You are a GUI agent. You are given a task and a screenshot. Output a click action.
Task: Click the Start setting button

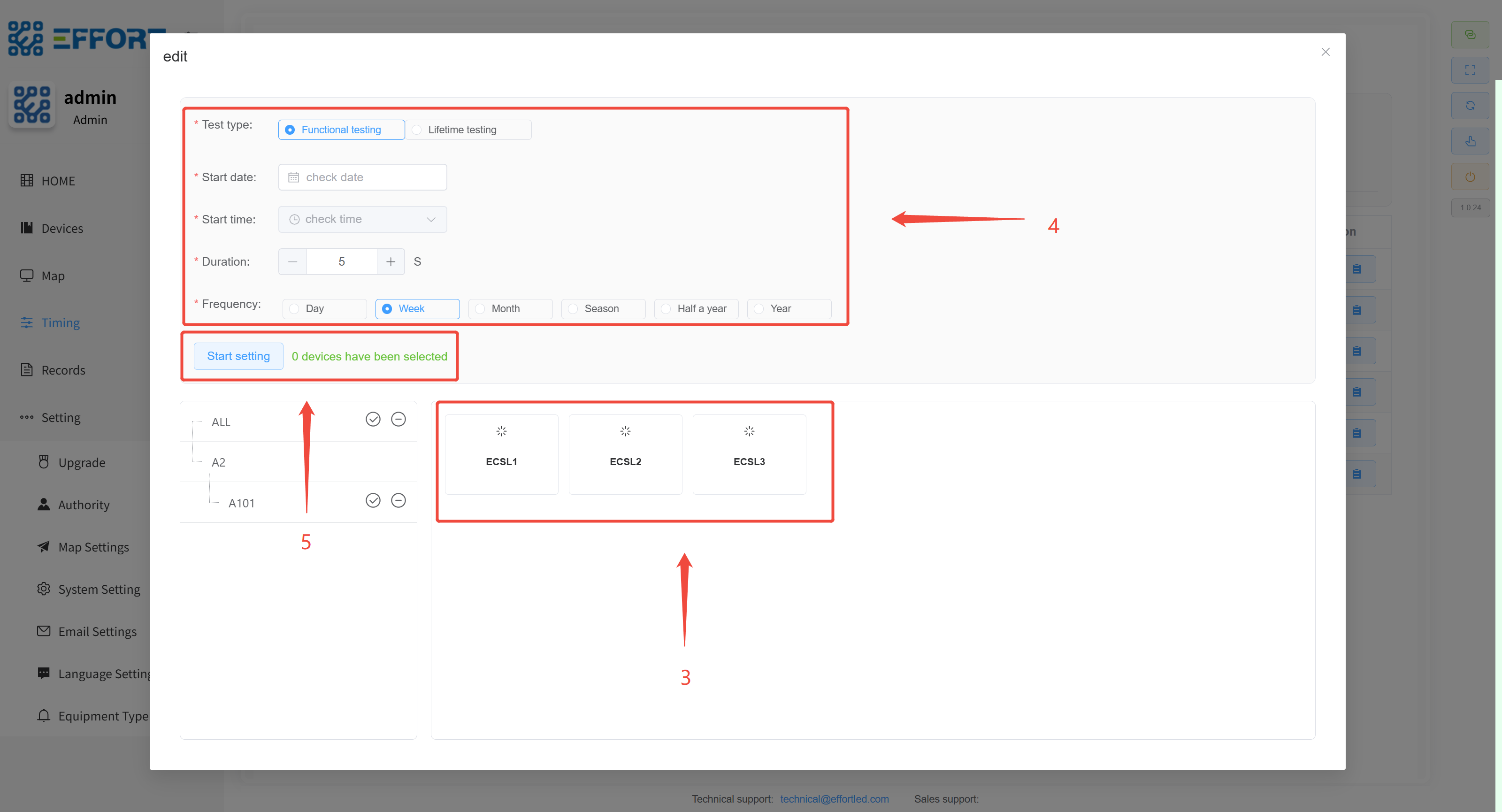[x=238, y=356]
